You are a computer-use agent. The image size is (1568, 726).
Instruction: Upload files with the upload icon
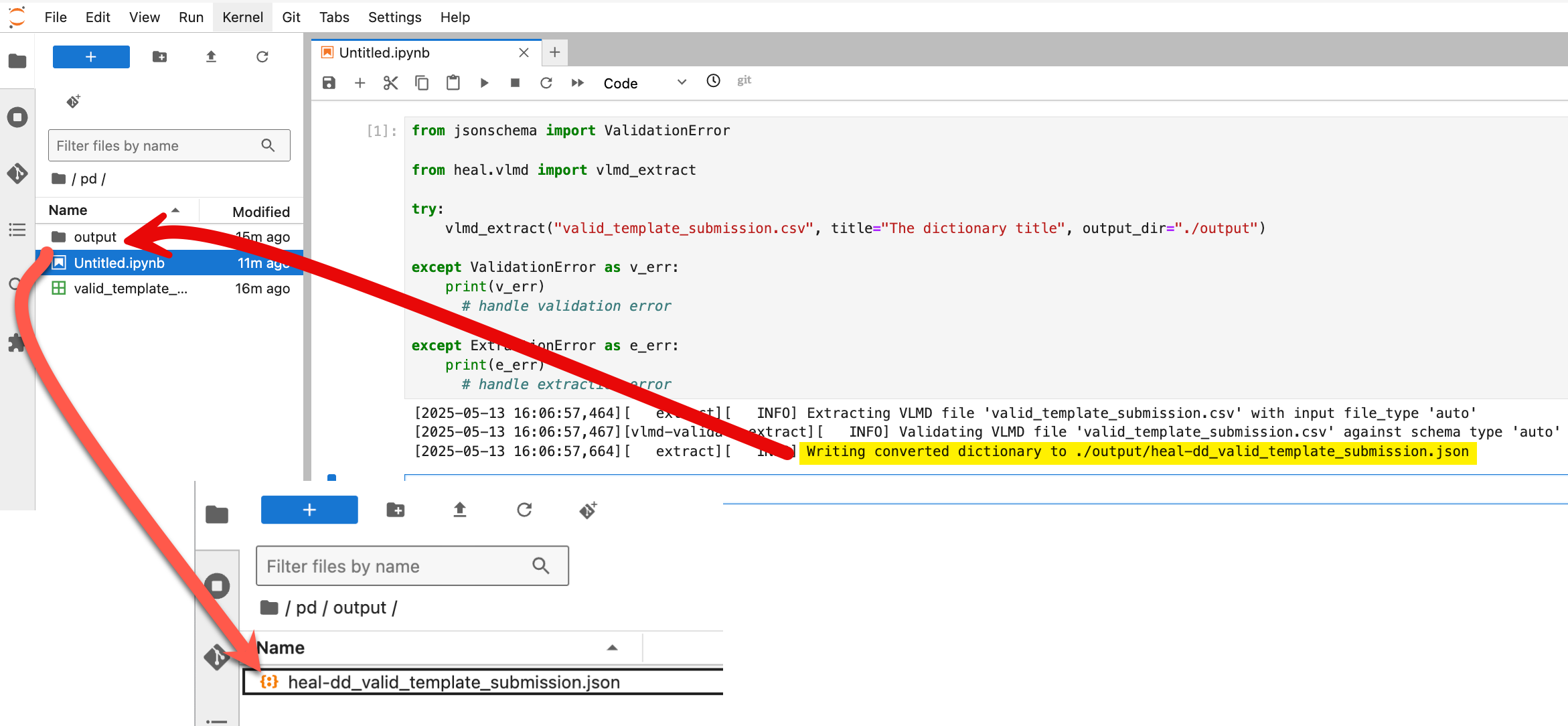[x=211, y=57]
